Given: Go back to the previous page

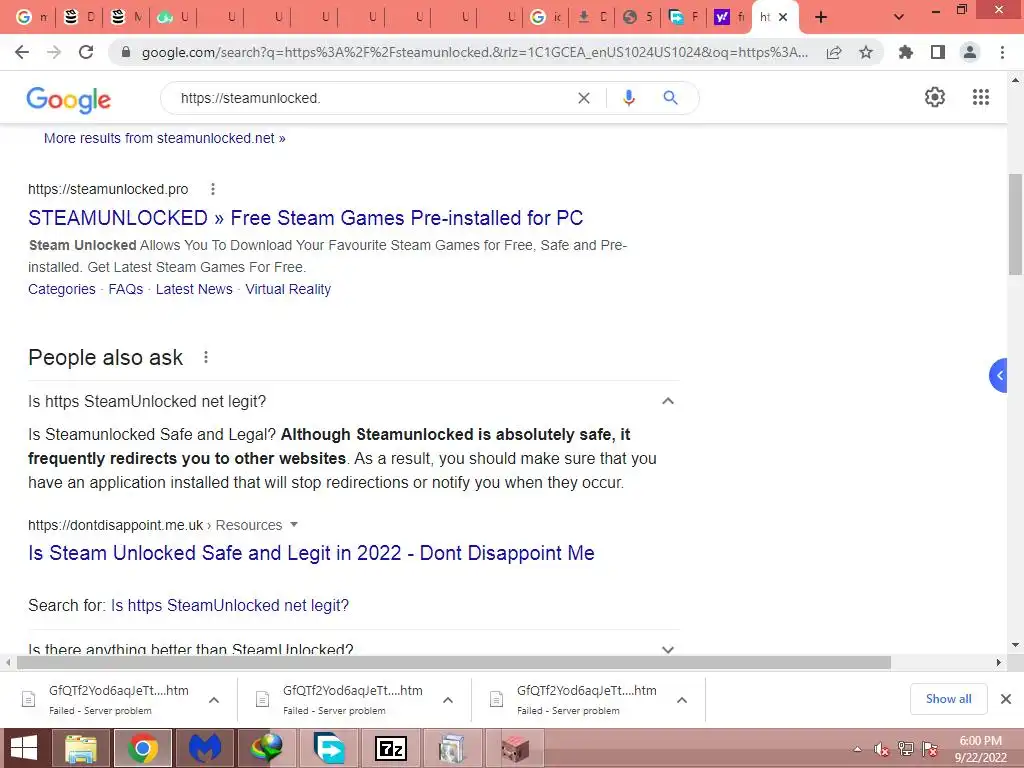Looking at the screenshot, I should click(x=22, y=52).
